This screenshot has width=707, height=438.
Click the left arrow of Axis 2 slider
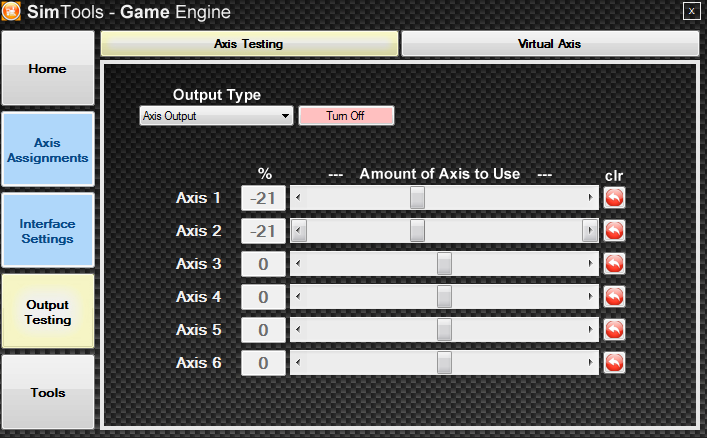[298, 231]
